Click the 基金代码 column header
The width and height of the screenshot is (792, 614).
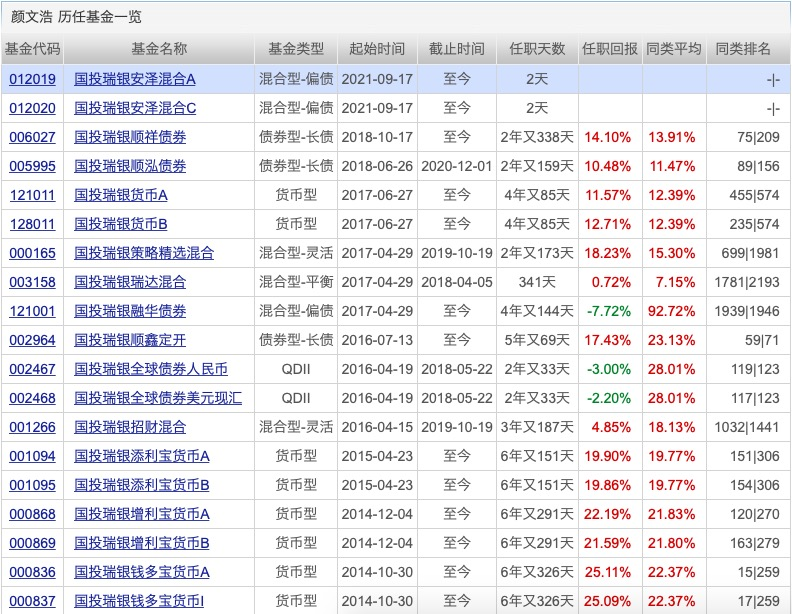coord(32,49)
